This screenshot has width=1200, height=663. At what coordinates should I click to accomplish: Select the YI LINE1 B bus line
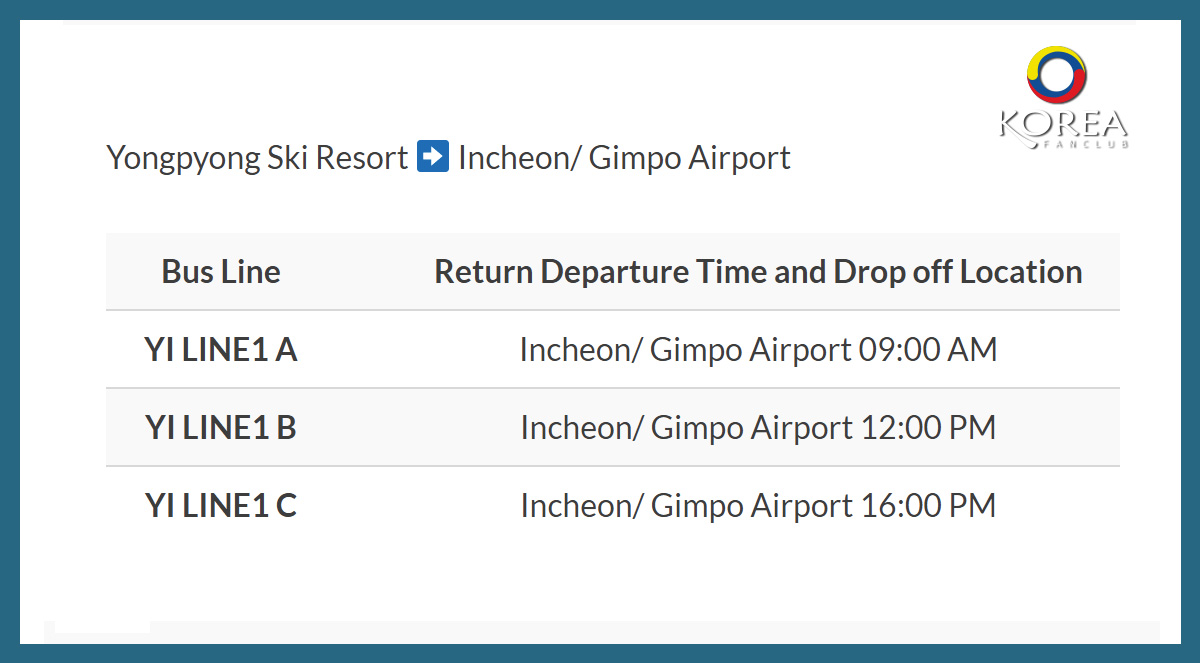[x=221, y=428]
